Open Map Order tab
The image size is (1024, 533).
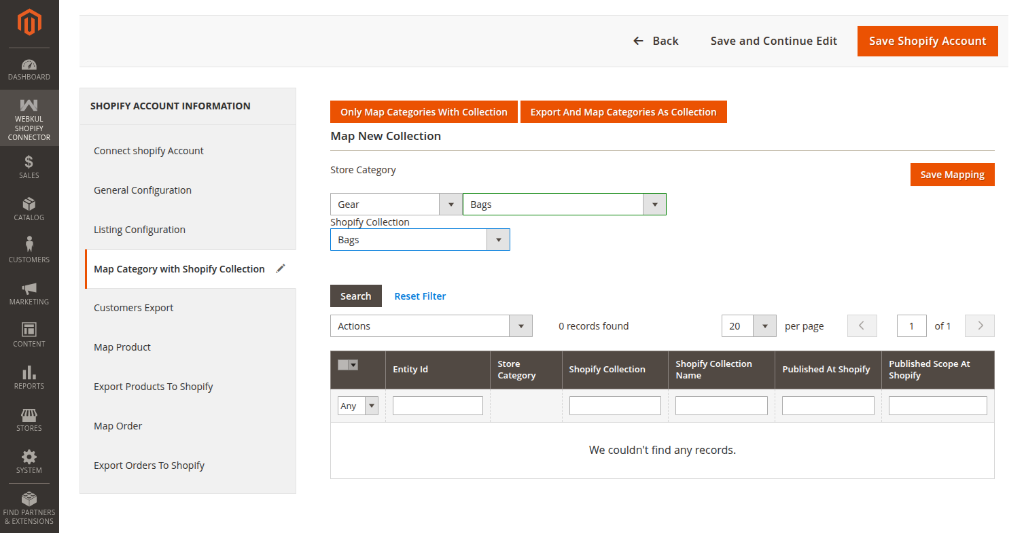point(118,426)
